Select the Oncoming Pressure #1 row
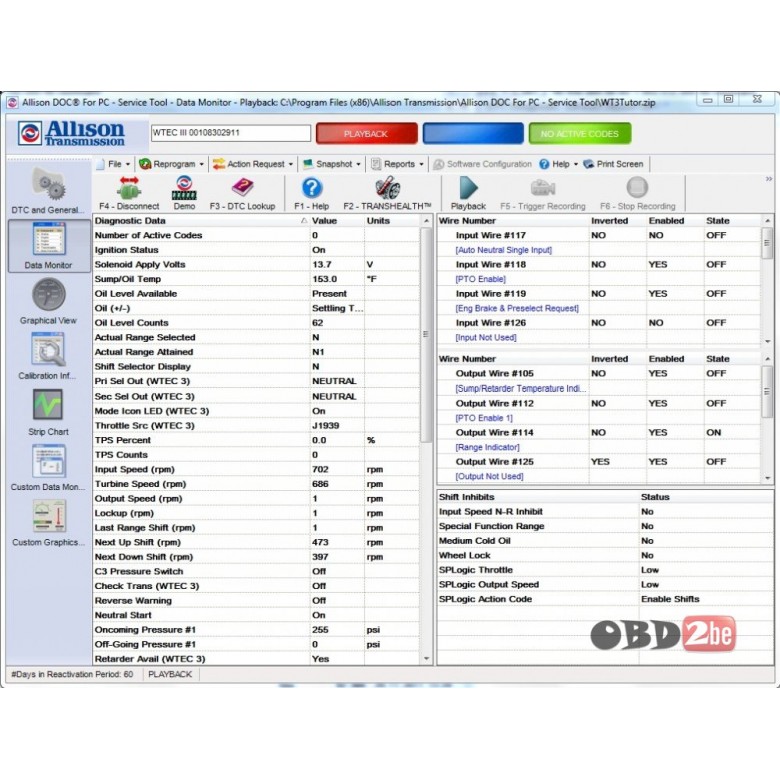 256,630
